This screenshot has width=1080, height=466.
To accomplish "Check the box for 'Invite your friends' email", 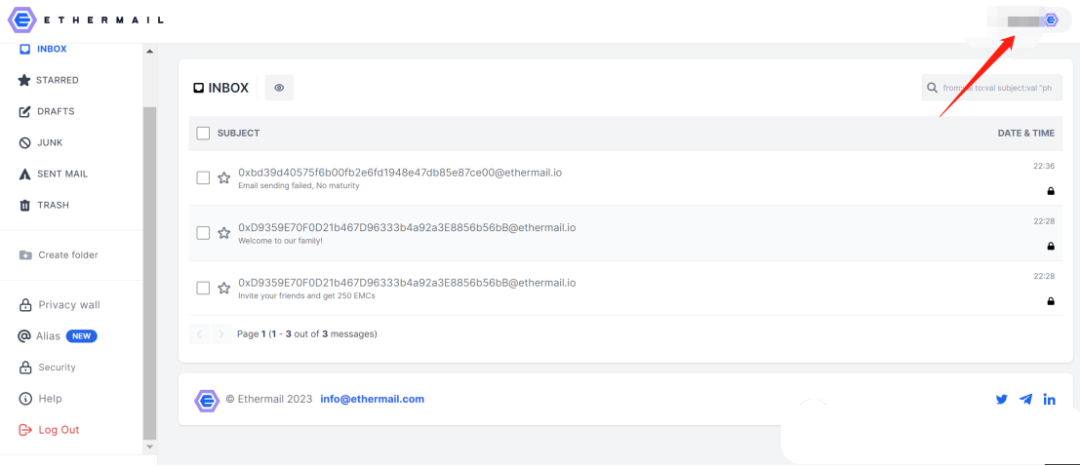I will [x=203, y=288].
